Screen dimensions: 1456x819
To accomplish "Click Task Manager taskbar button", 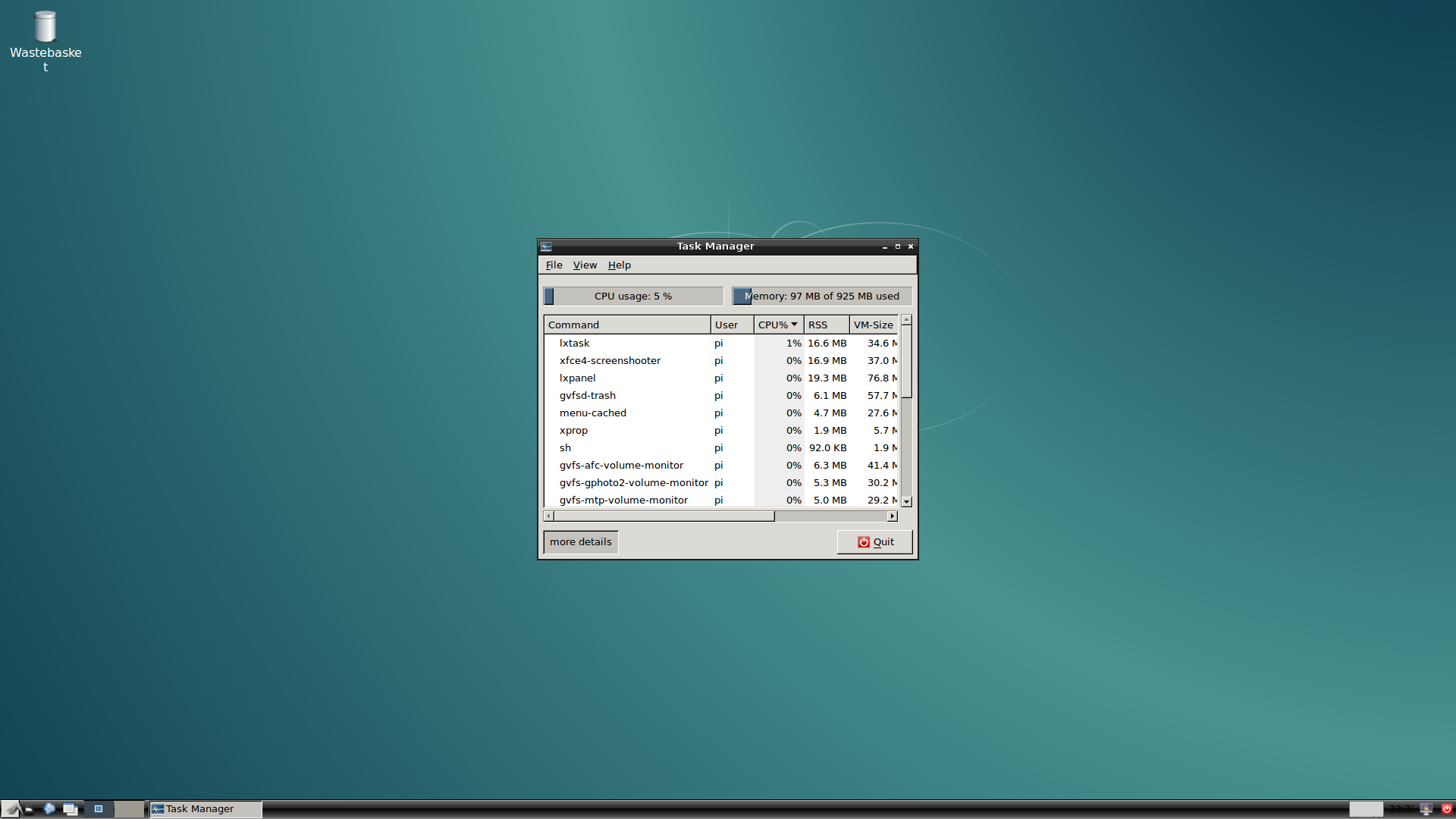I will [205, 809].
